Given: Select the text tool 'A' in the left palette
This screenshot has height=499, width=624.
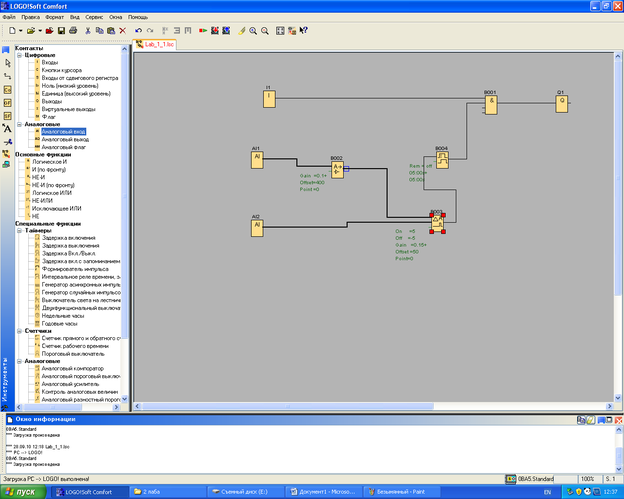Looking at the screenshot, I should tap(7, 128).
